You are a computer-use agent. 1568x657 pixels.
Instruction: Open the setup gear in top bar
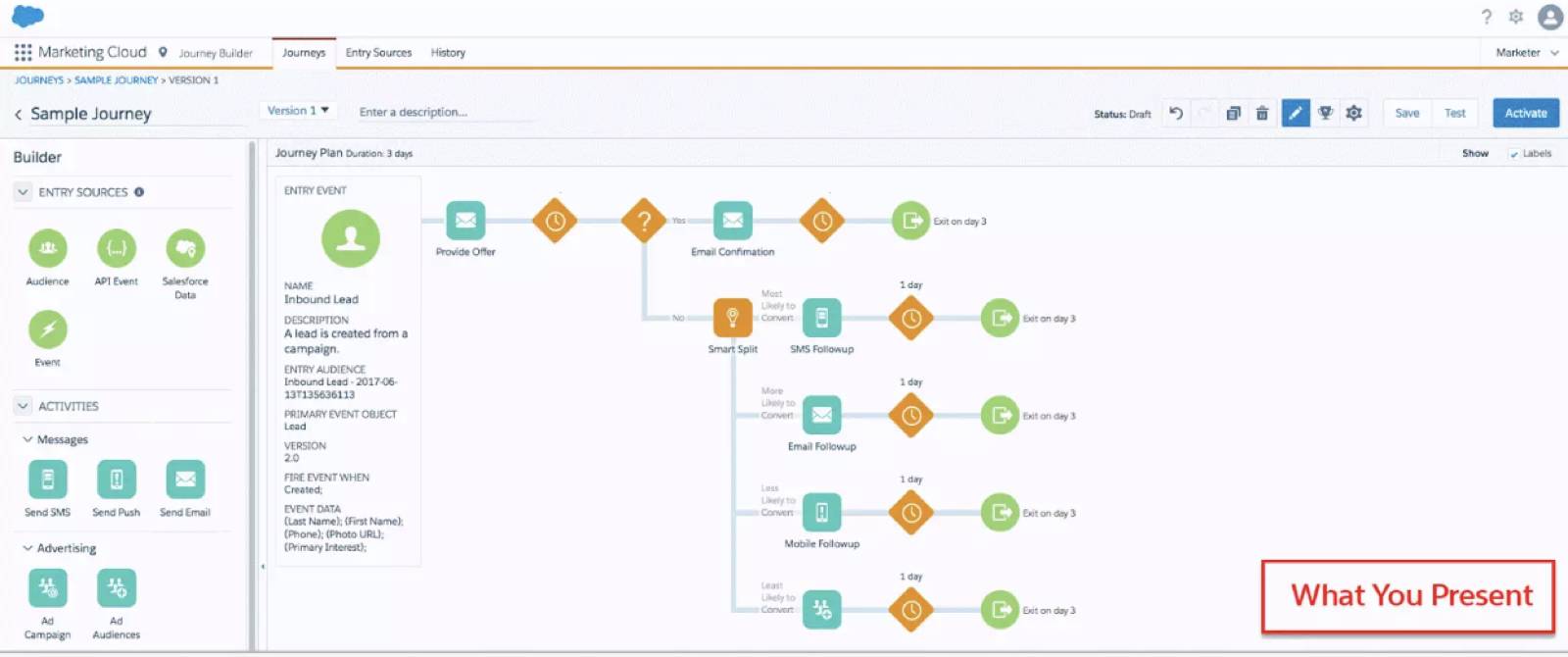point(1516,17)
